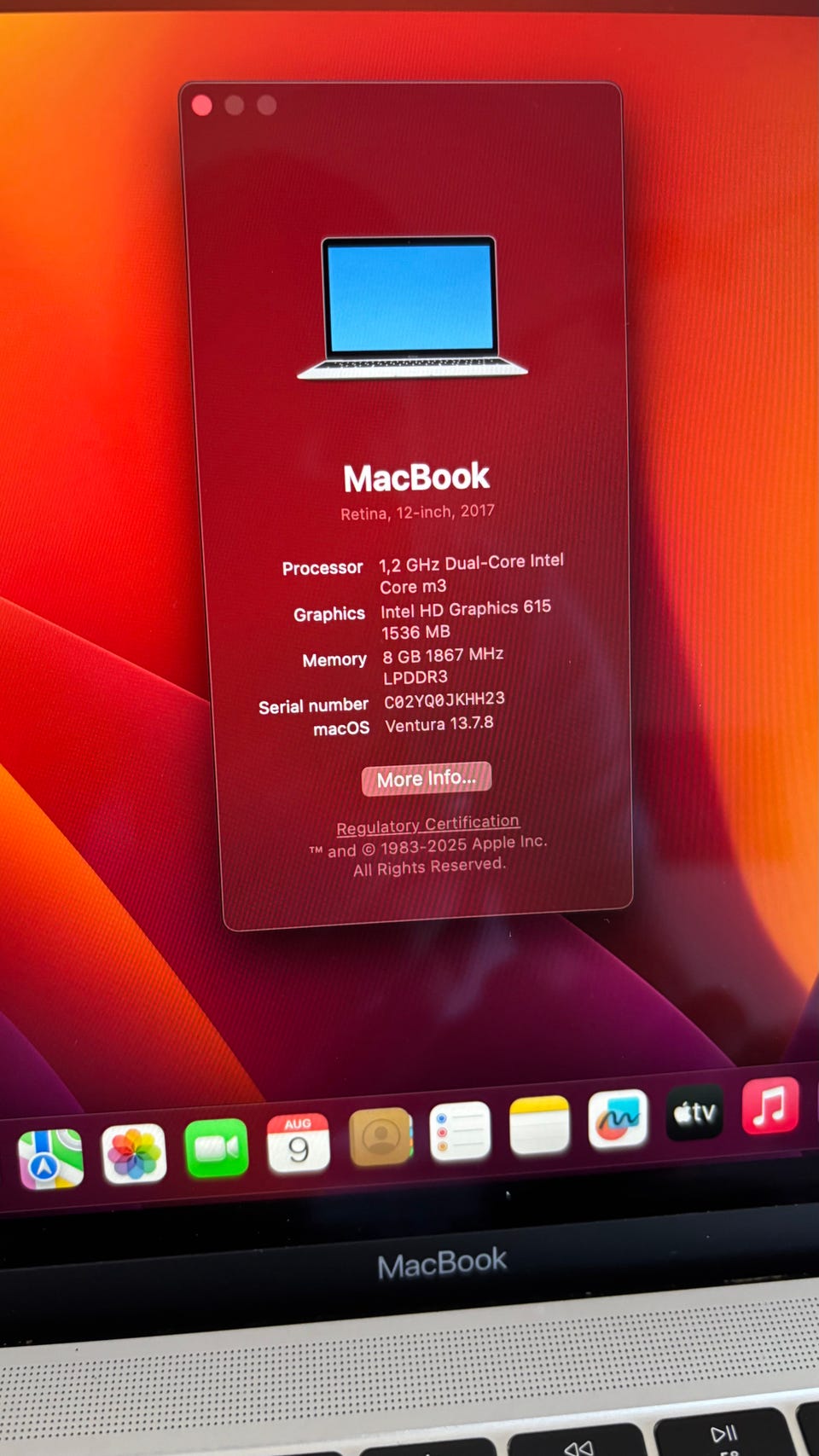Select the serial number C02YQ0JKHH23
The width and height of the screenshot is (819, 1456).
(444, 700)
